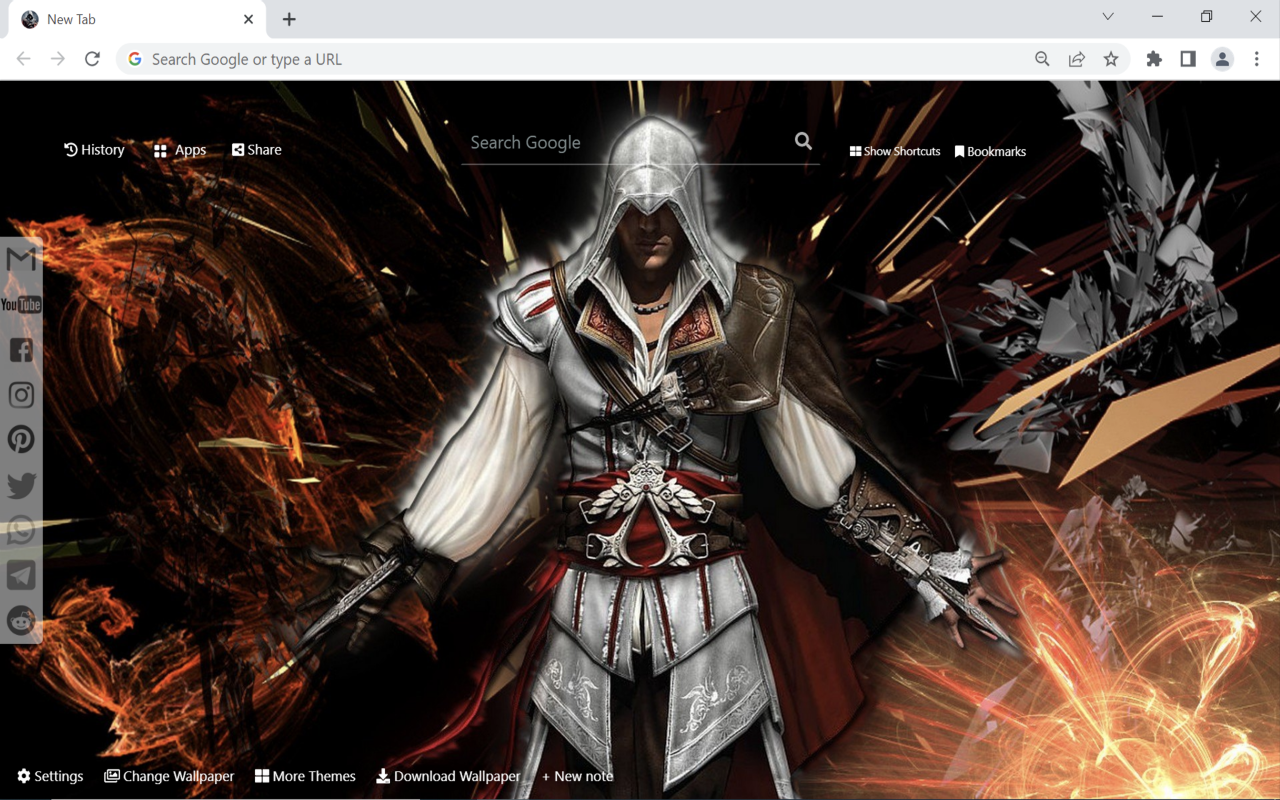Open the Settings gear link

pyautogui.click(x=50, y=776)
